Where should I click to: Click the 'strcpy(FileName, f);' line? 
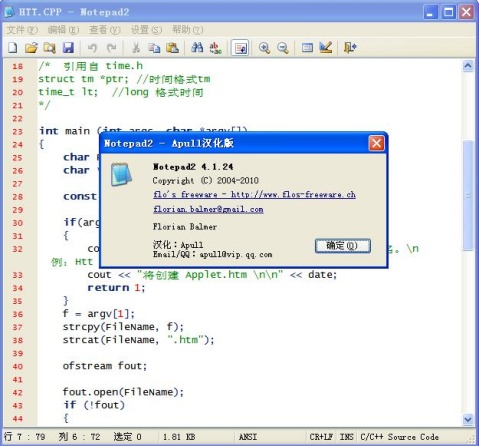123,327
